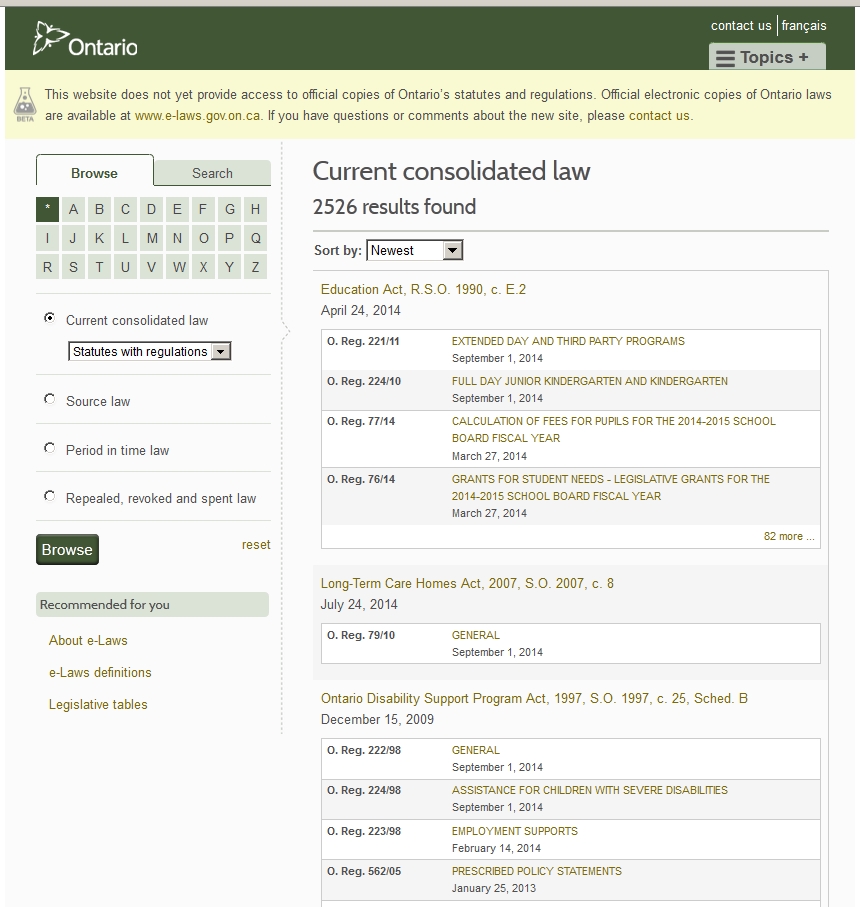Expand 82 more regulations link

click(x=789, y=536)
